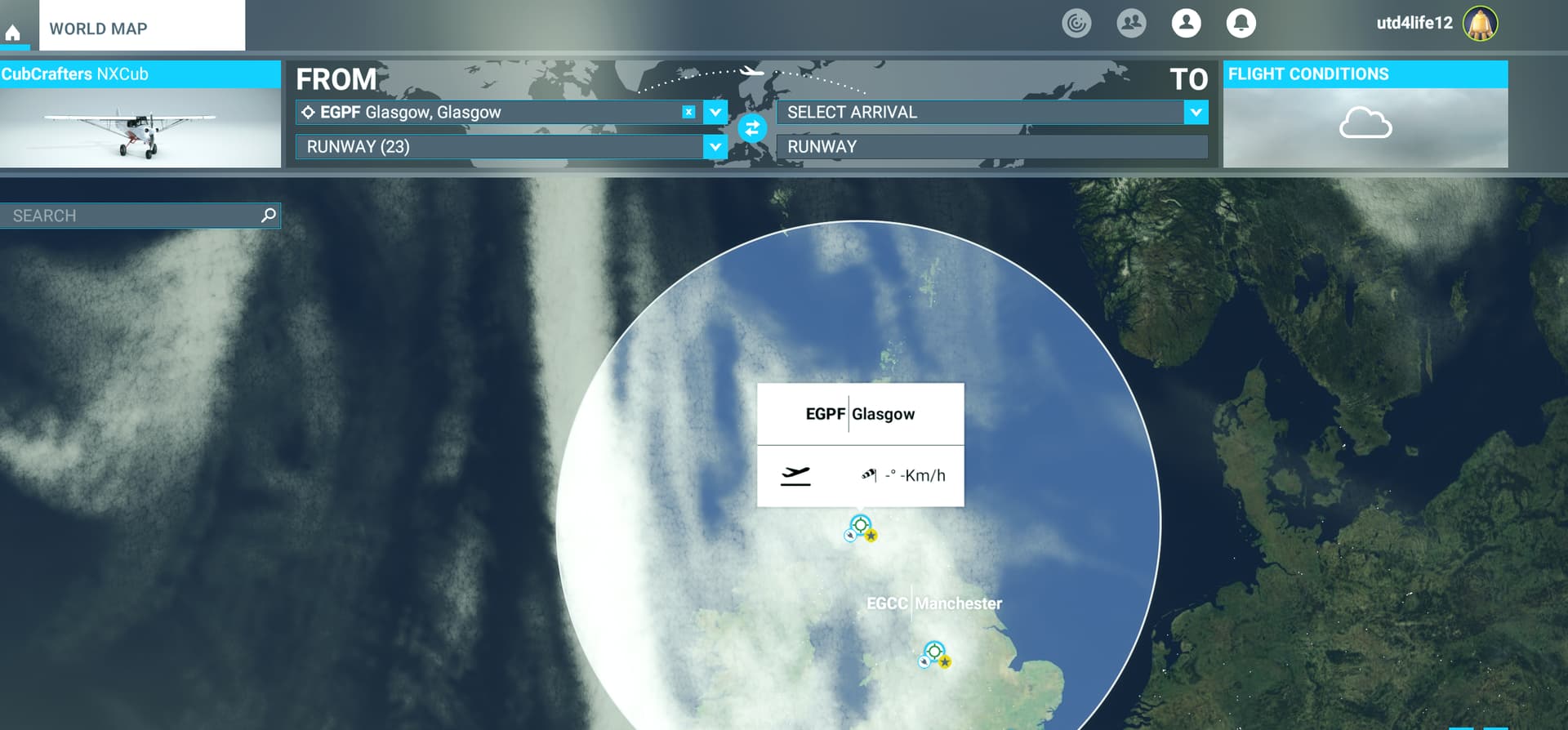The height and width of the screenshot is (730, 1568).
Task: Click the EGPF Glasgow popup title
Action: click(x=860, y=414)
